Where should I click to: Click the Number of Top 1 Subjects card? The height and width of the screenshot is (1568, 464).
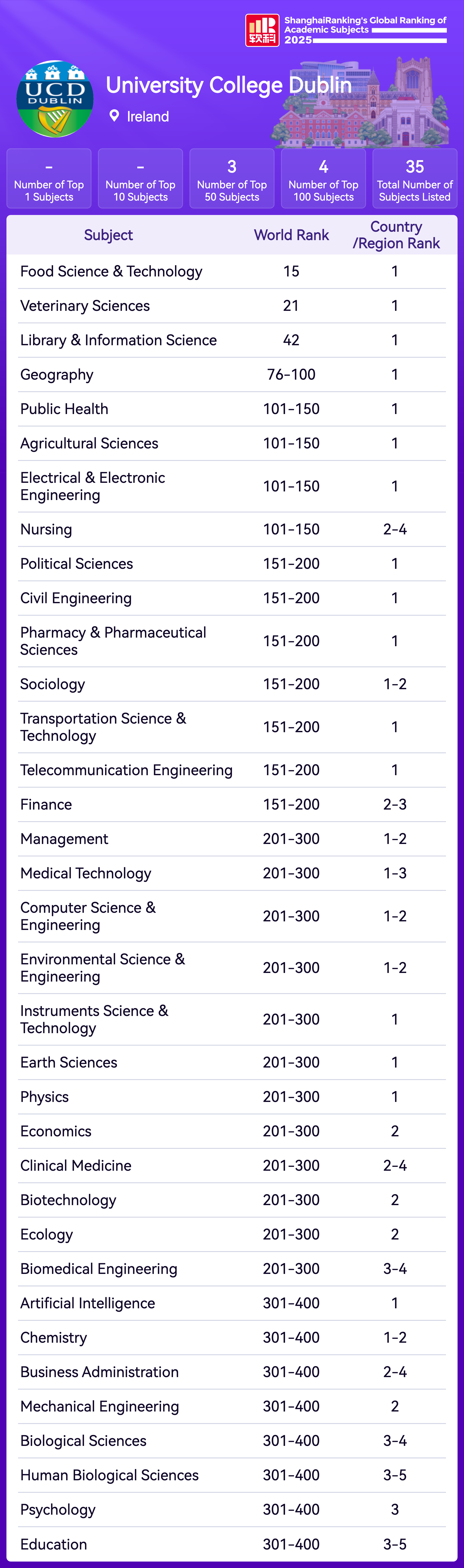49,178
